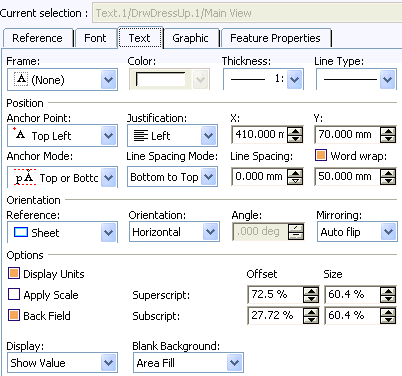Screen dimensions: 402x376
Task: Increase the X position value
Action: coord(295,131)
